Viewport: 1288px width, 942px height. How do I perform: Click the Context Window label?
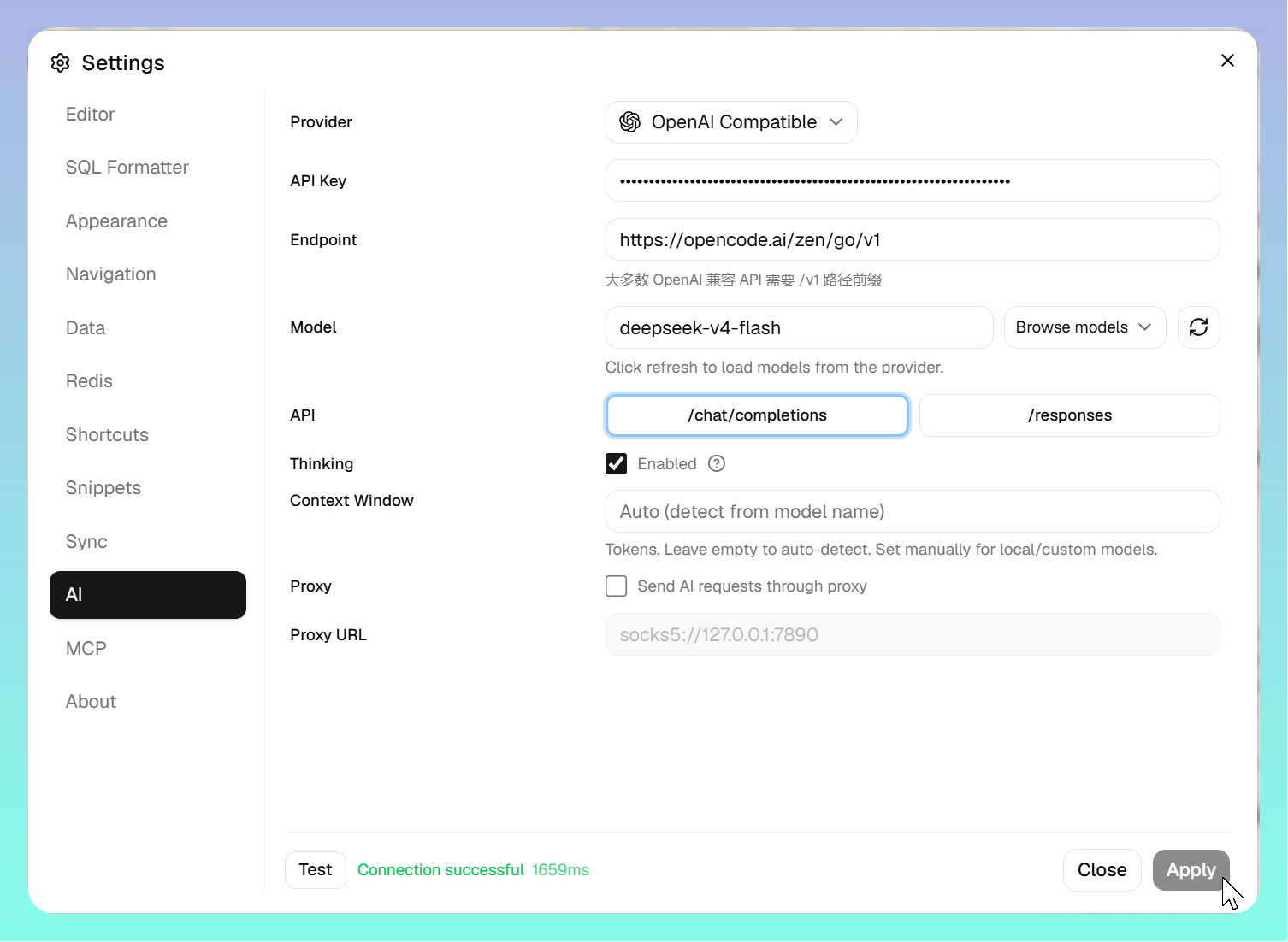click(x=352, y=500)
